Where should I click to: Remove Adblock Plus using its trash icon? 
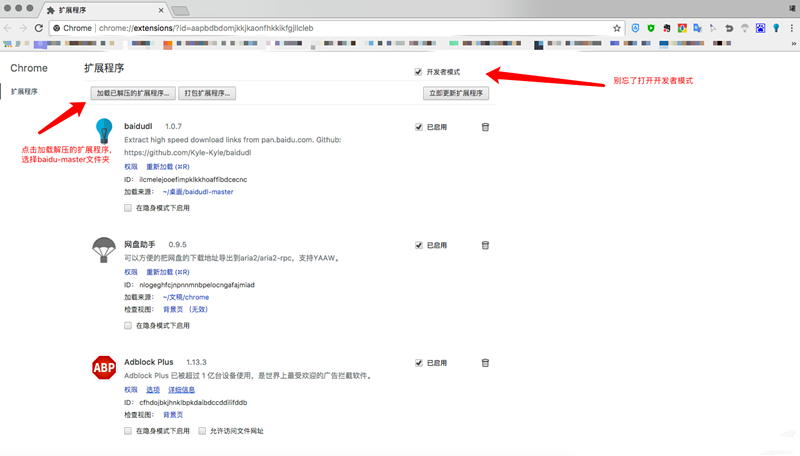pos(485,363)
